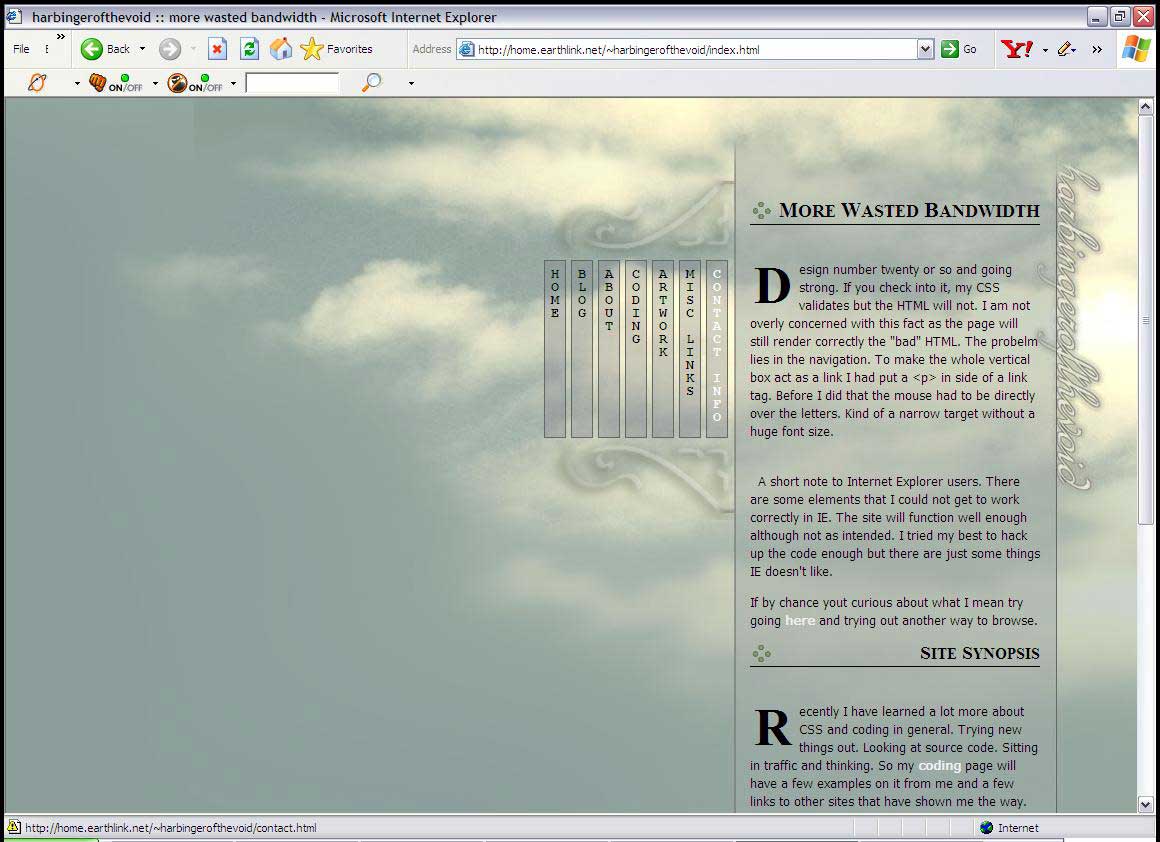Open the ARTWORK vertical nav tab
Viewport: 1160px width, 842px height.
(663, 348)
